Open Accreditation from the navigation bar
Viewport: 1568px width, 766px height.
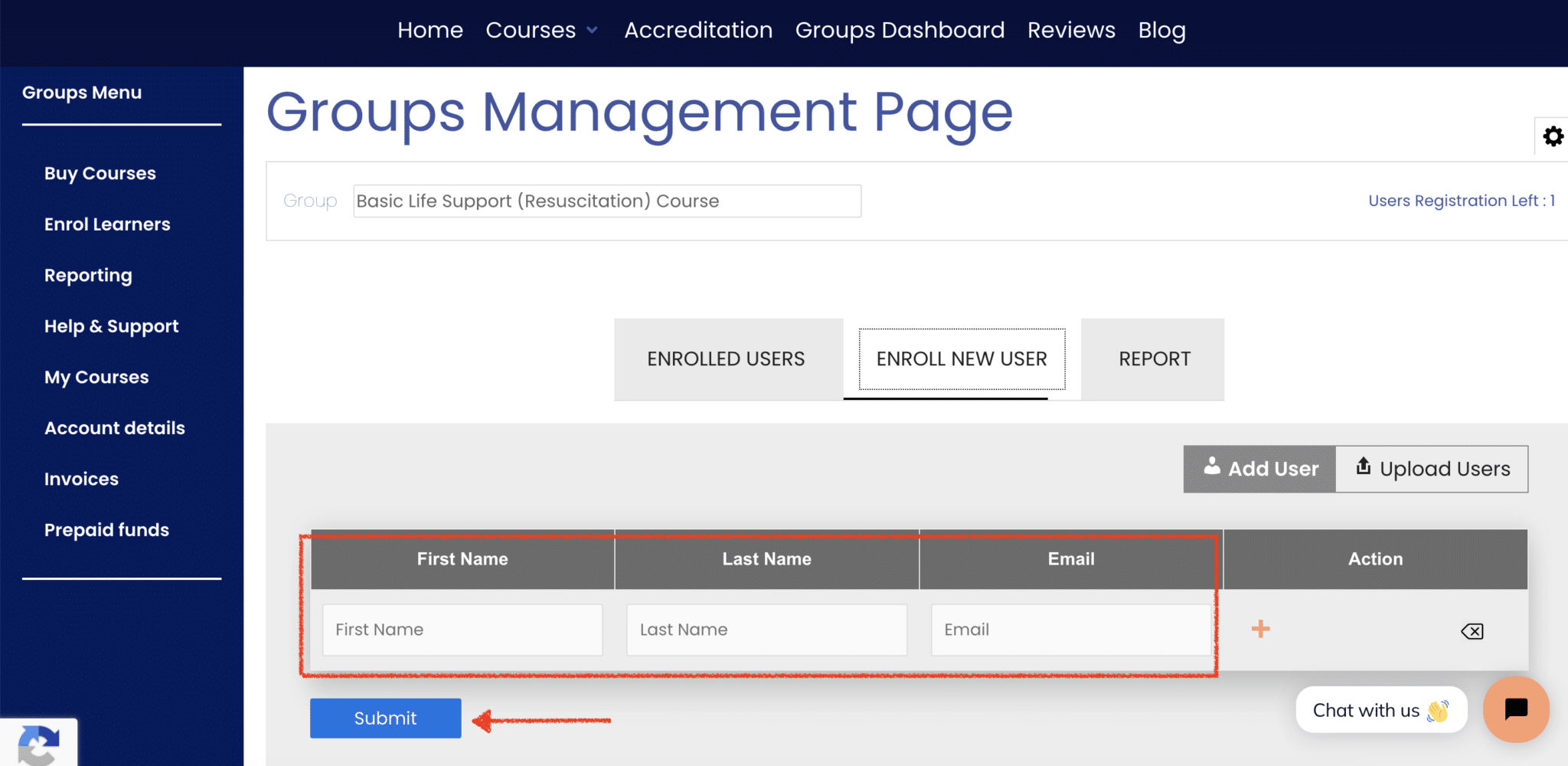[697, 30]
